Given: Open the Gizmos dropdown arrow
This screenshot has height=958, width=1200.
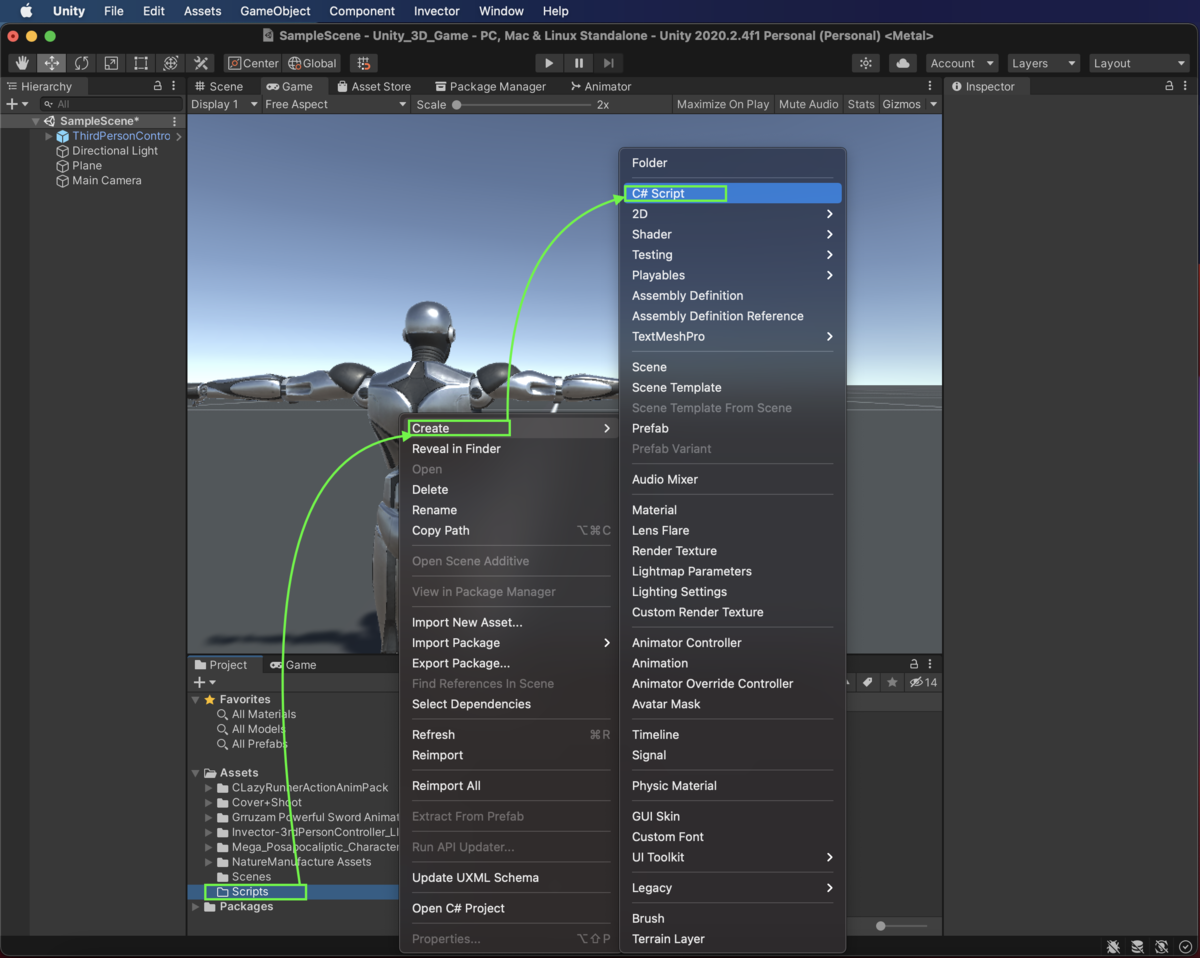Looking at the screenshot, I should click(934, 104).
